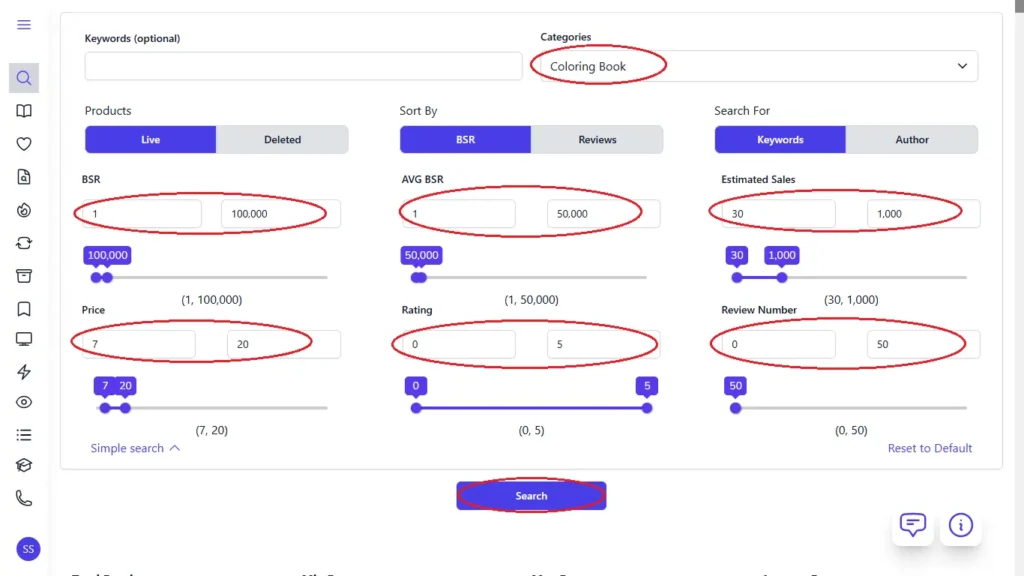
Task: Click the lightning bolt sidebar icon
Action: click(x=24, y=372)
